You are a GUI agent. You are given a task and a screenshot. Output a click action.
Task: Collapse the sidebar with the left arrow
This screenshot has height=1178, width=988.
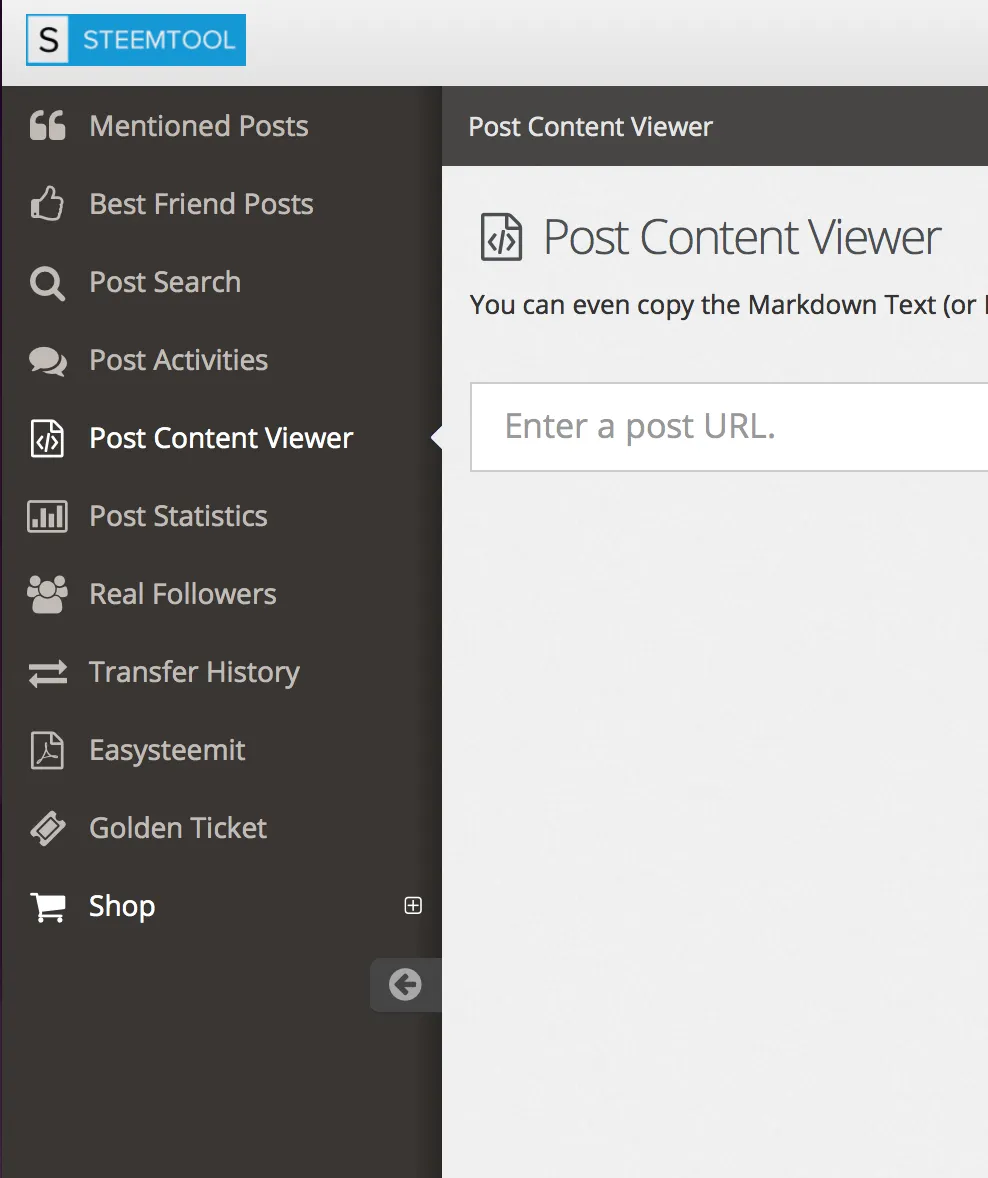[405, 985]
